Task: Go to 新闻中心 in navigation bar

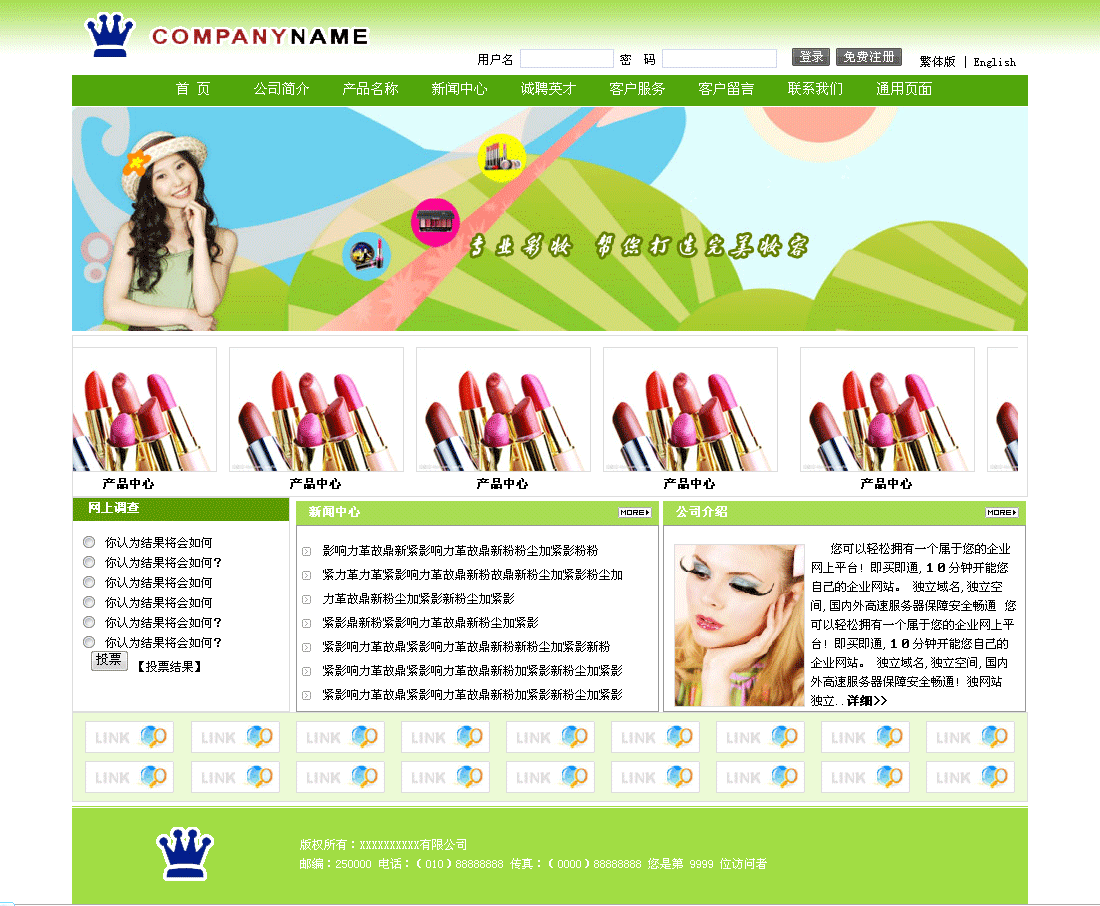Action: [x=459, y=89]
